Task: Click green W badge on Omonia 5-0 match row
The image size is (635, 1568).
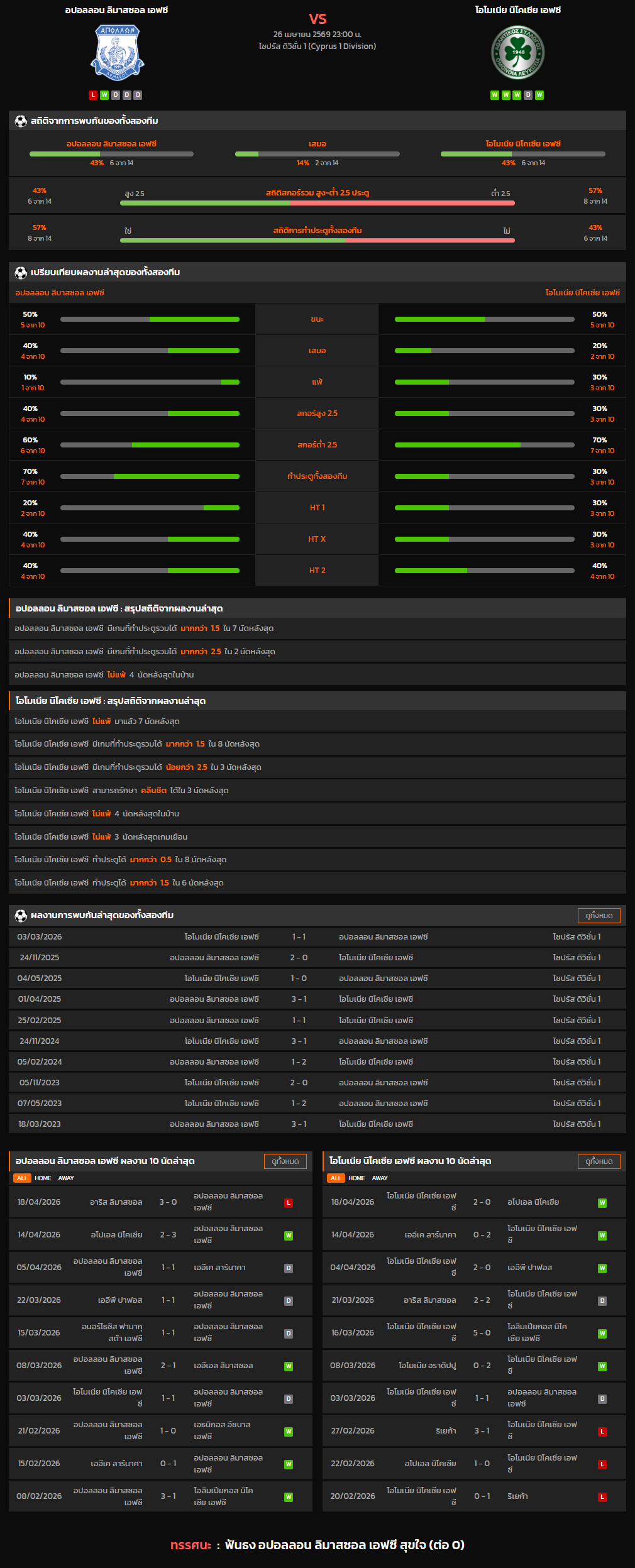Action: 602,1333
